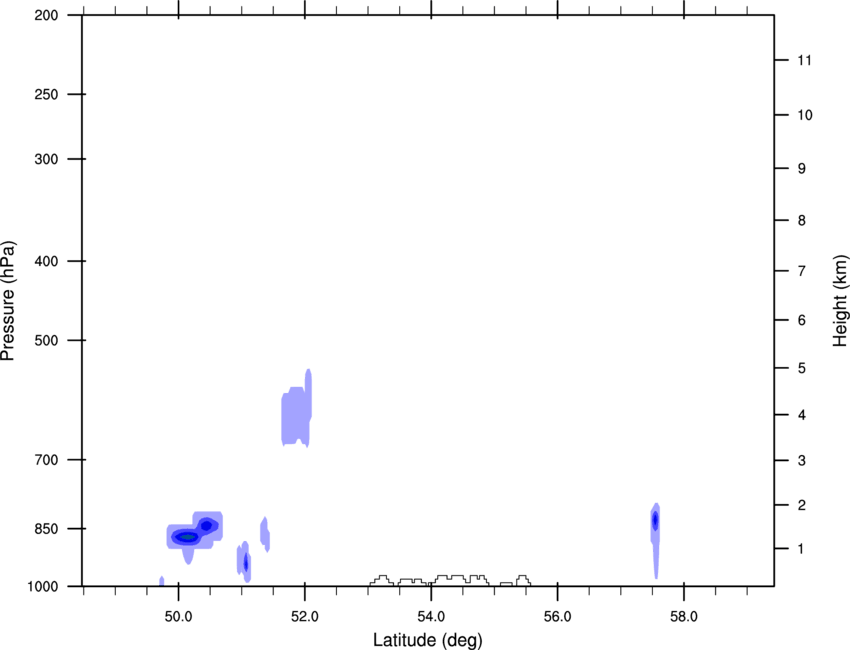850x650 pixels.
Task: Select the 250 pressure tick label
Action: (46, 94)
